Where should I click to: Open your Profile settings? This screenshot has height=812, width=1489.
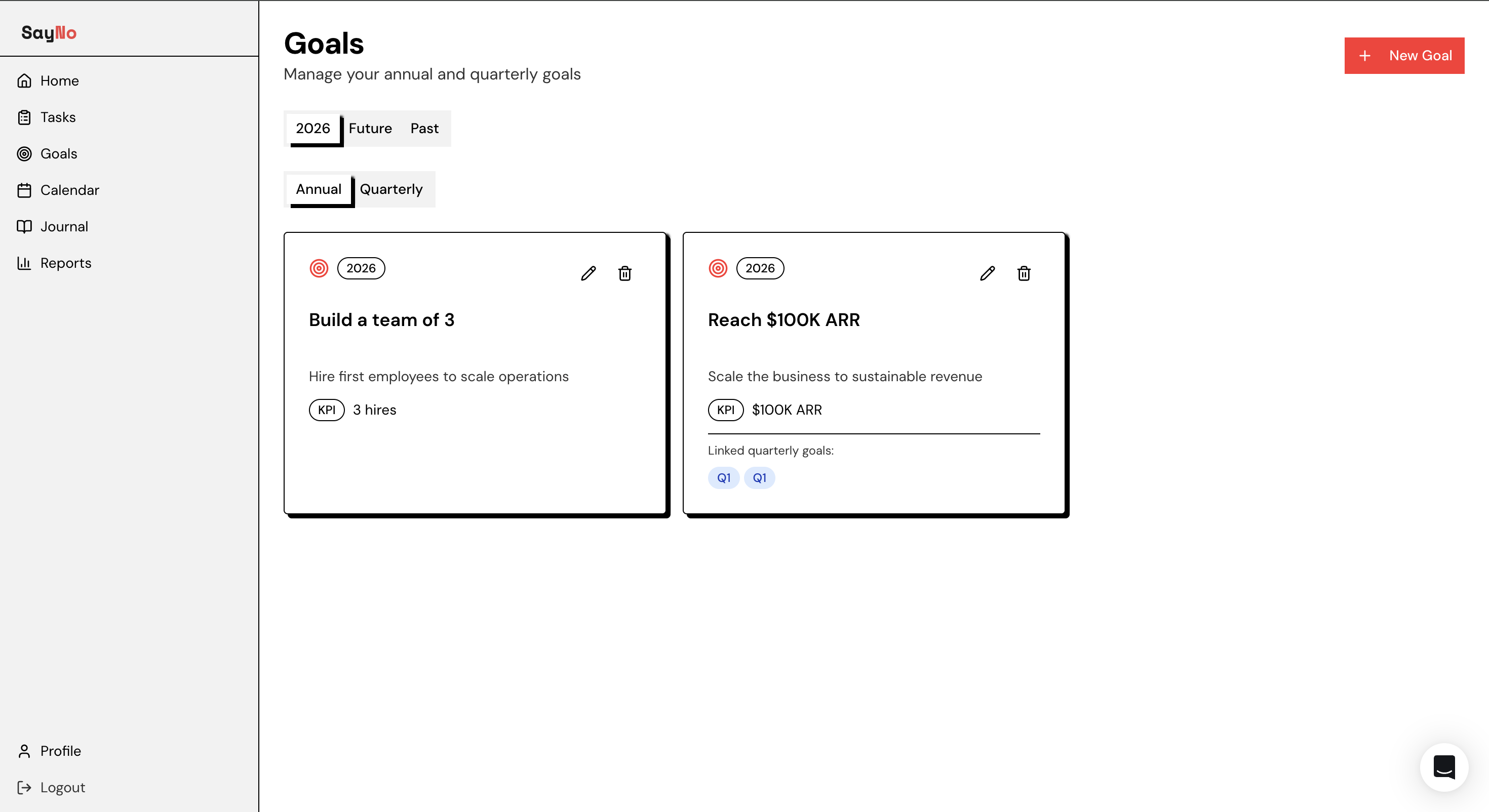(x=60, y=751)
